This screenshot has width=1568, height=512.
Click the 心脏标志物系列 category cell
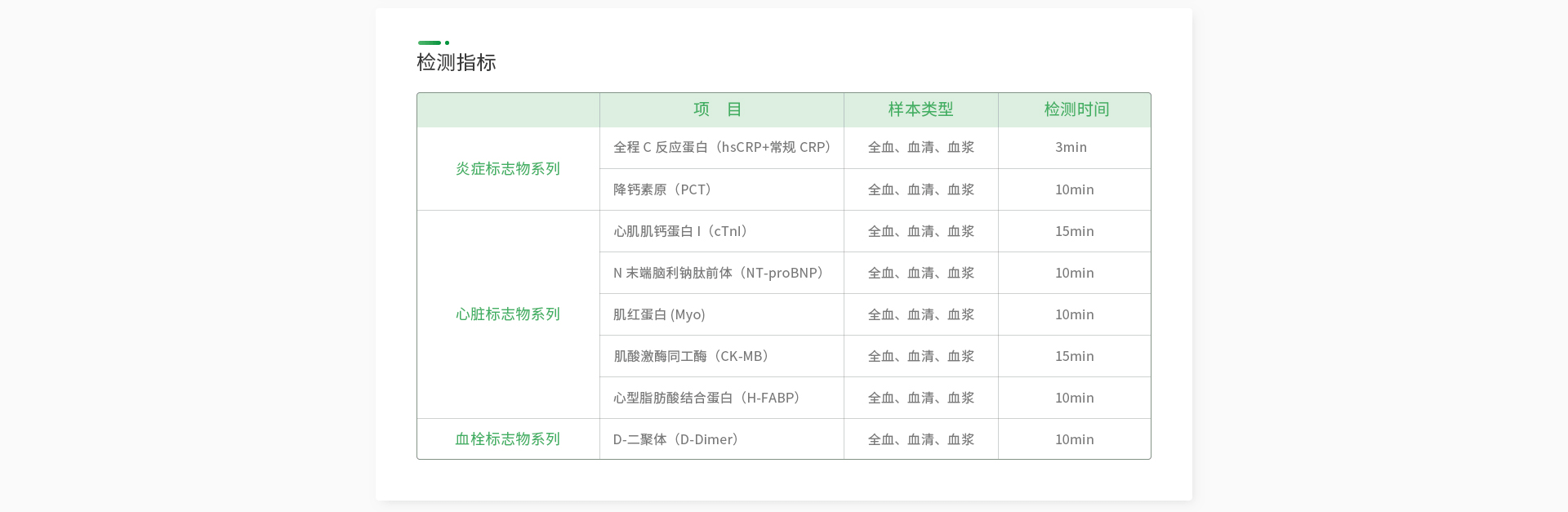click(x=507, y=314)
